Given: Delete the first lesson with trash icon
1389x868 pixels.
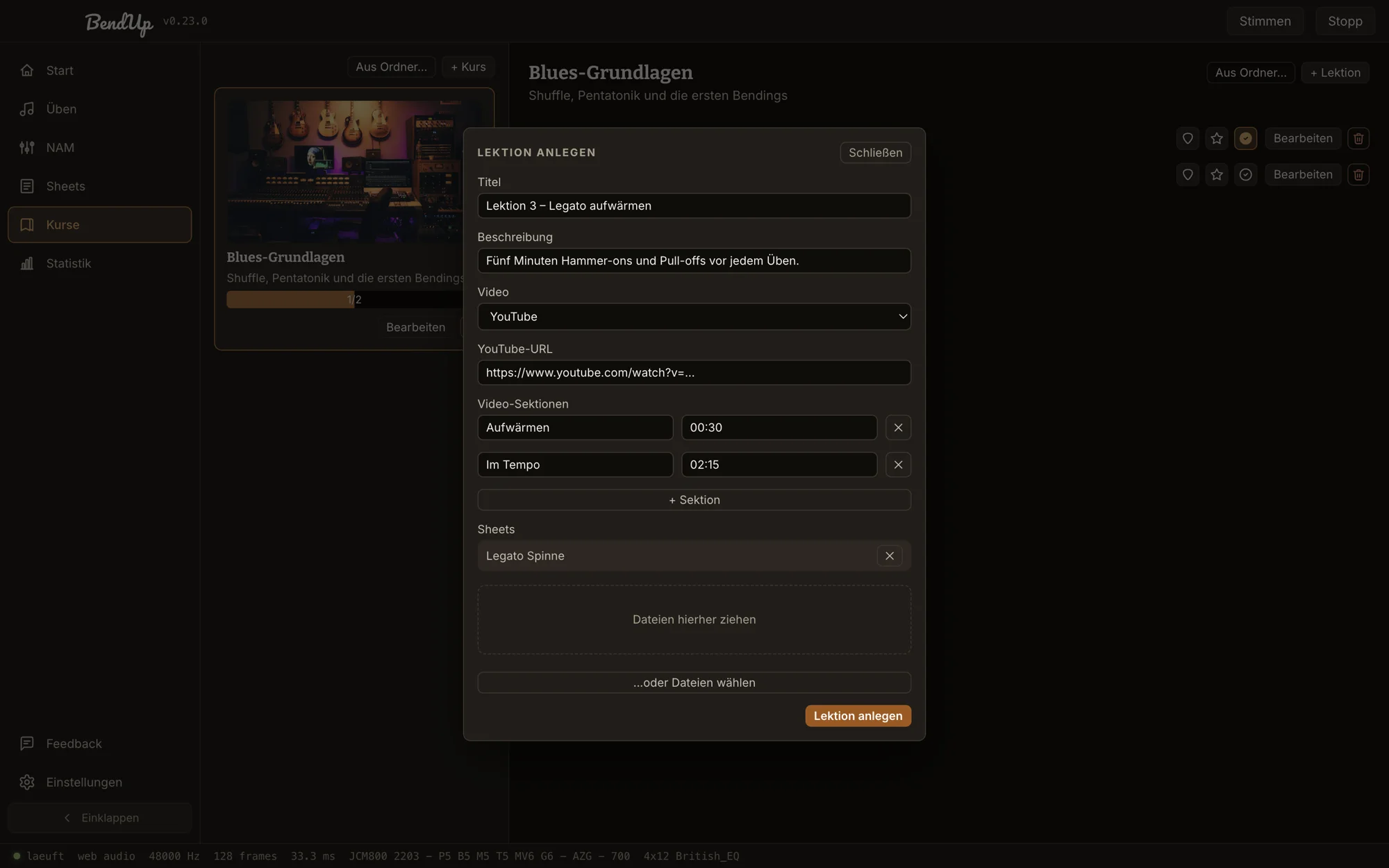Looking at the screenshot, I should click(1358, 138).
